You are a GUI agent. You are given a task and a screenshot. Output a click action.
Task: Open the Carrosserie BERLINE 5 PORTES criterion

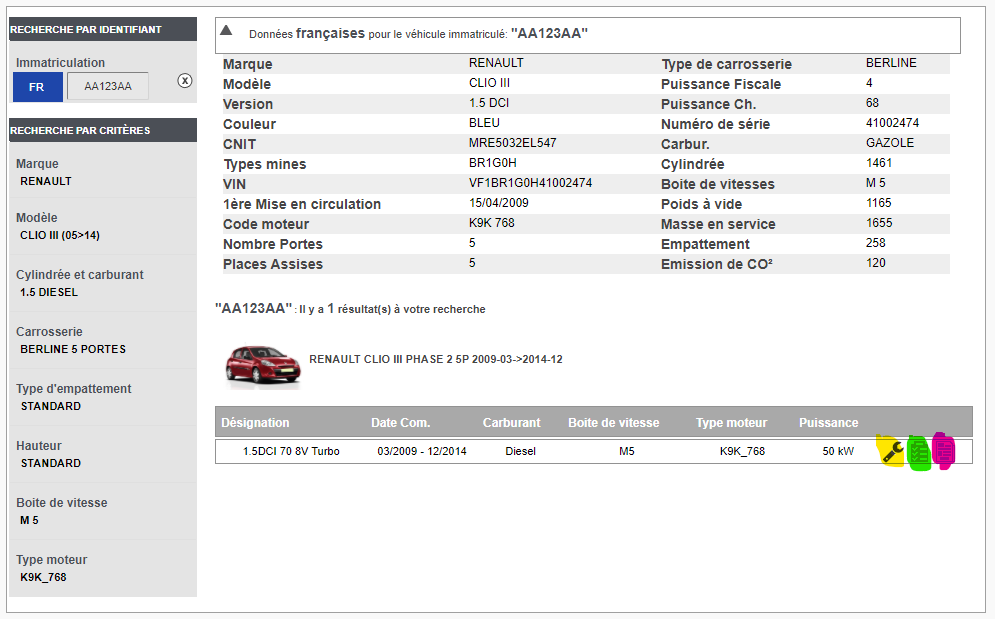point(103,341)
